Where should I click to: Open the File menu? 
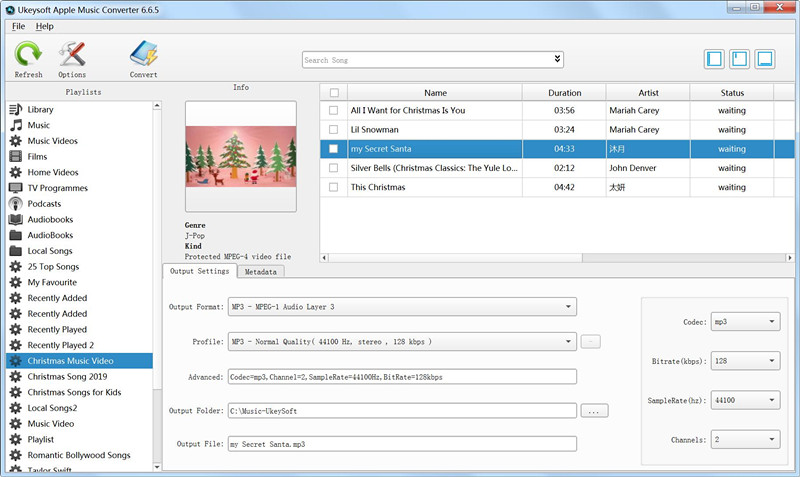click(x=18, y=26)
